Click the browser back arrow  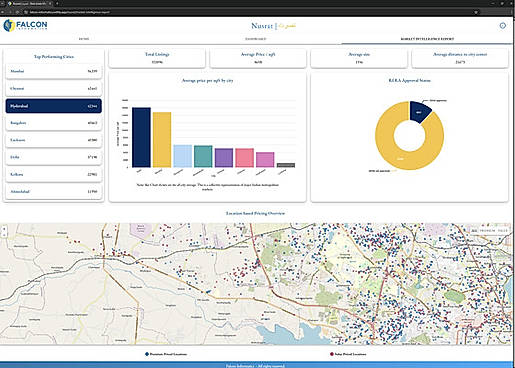coord(3,12)
